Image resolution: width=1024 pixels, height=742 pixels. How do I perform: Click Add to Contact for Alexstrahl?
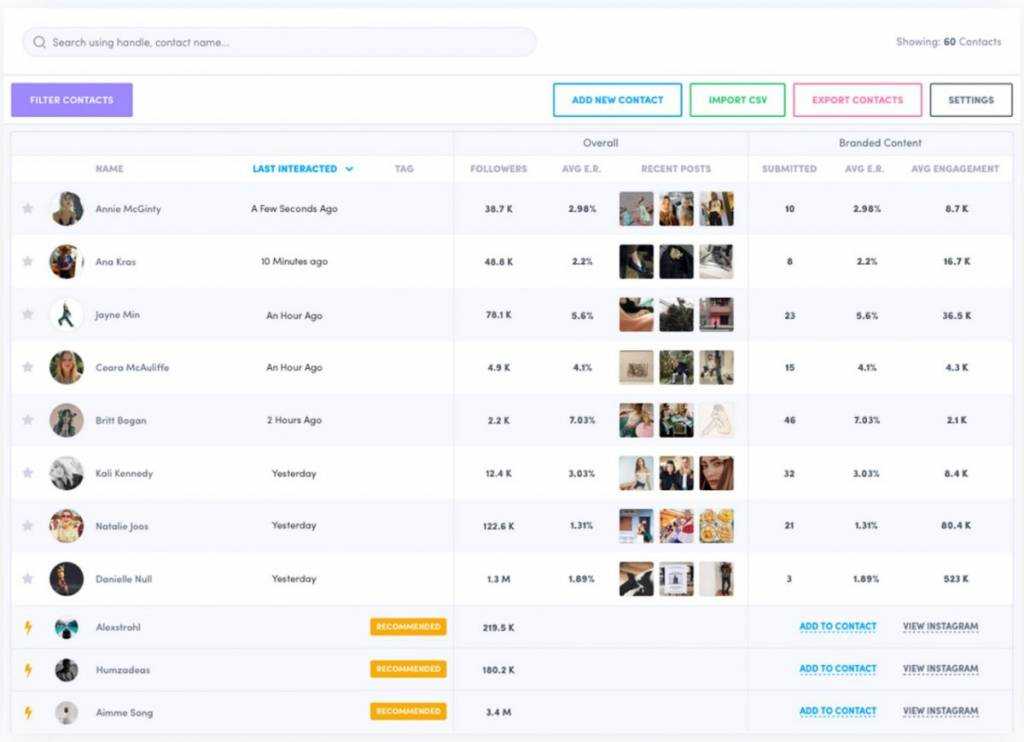pyautogui.click(x=837, y=627)
